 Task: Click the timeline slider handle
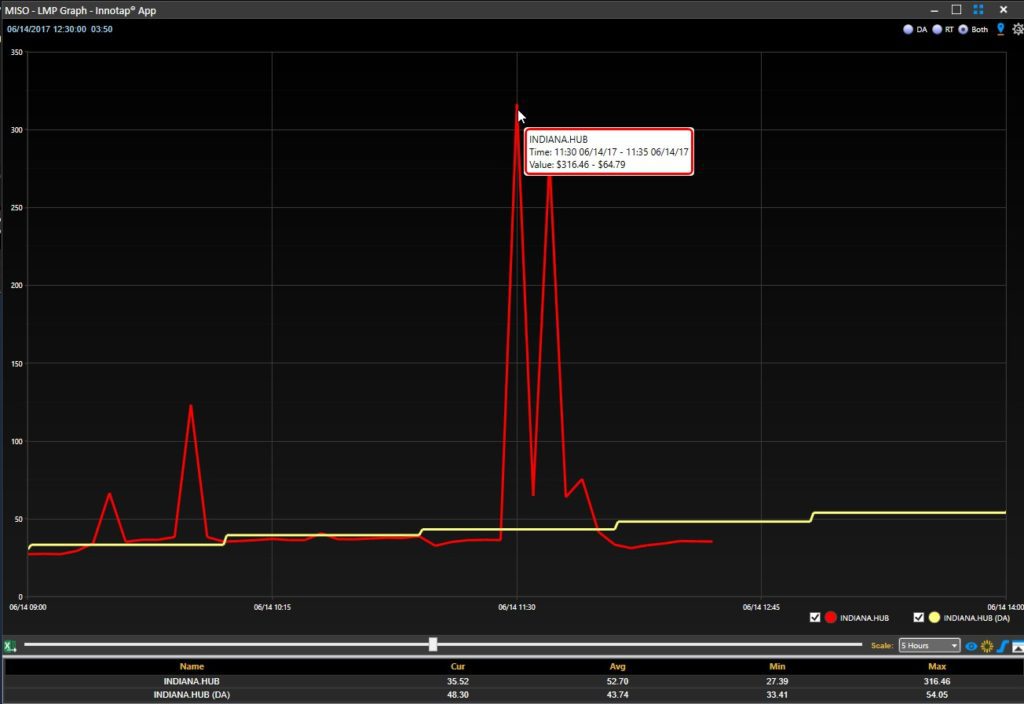[x=433, y=645]
